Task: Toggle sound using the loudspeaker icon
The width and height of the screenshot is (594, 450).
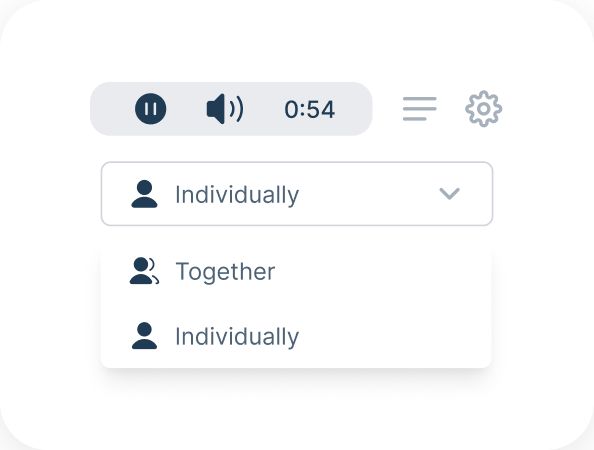Action: pyautogui.click(x=225, y=109)
